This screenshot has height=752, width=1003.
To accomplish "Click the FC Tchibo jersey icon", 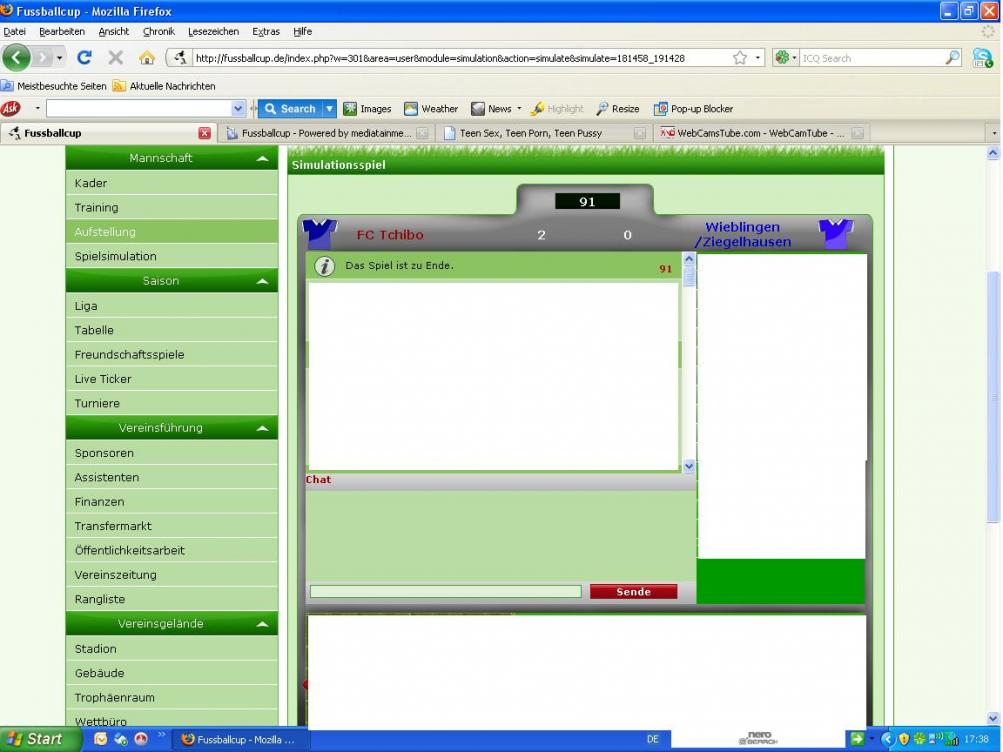I will tap(320, 234).
